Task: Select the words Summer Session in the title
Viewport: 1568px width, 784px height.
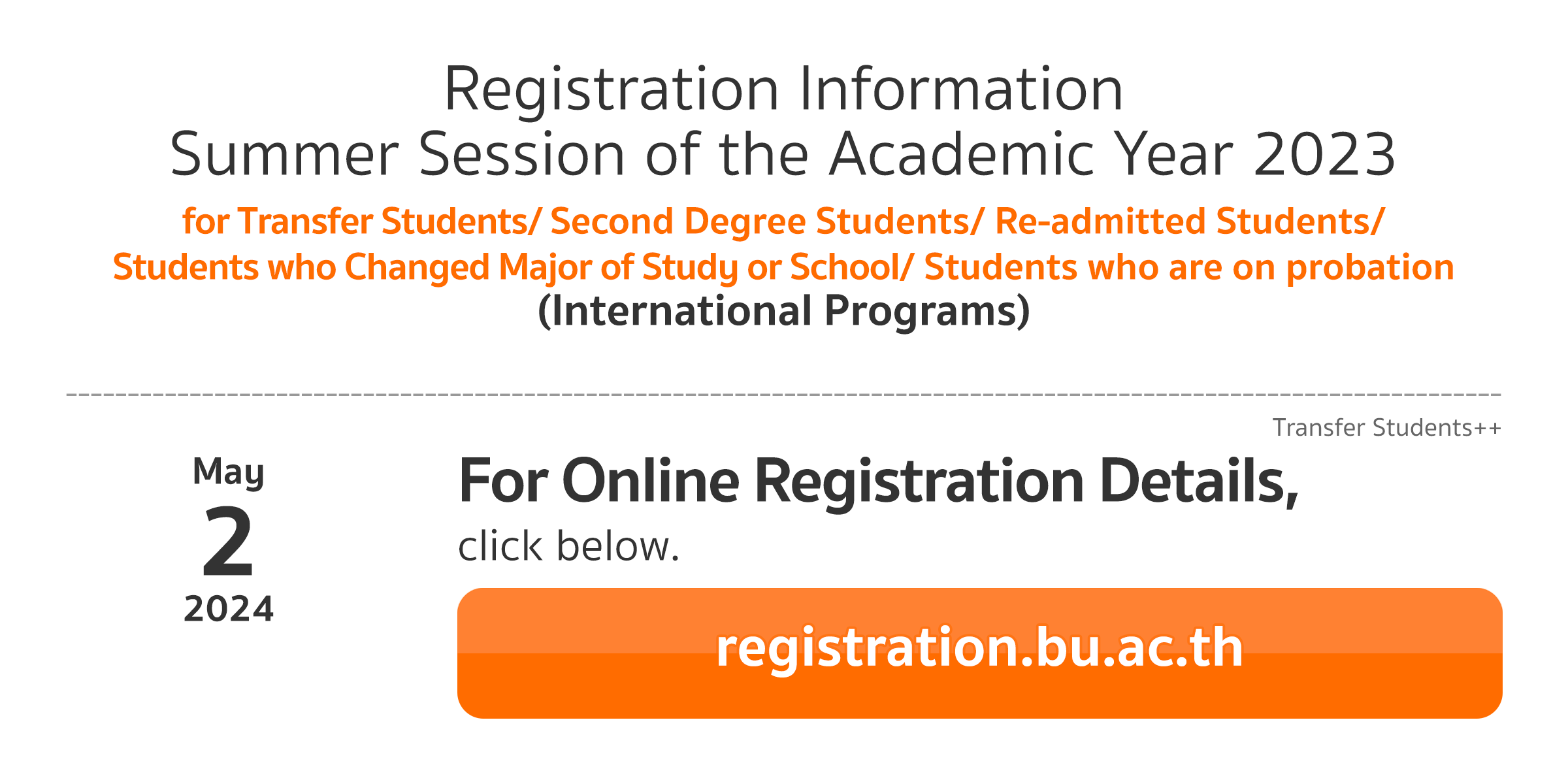Action: pos(398,154)
